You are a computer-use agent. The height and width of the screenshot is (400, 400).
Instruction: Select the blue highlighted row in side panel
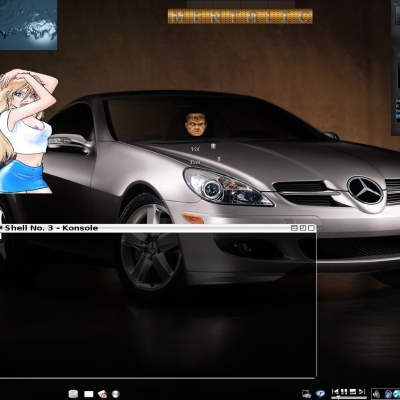tap(398, 117)
